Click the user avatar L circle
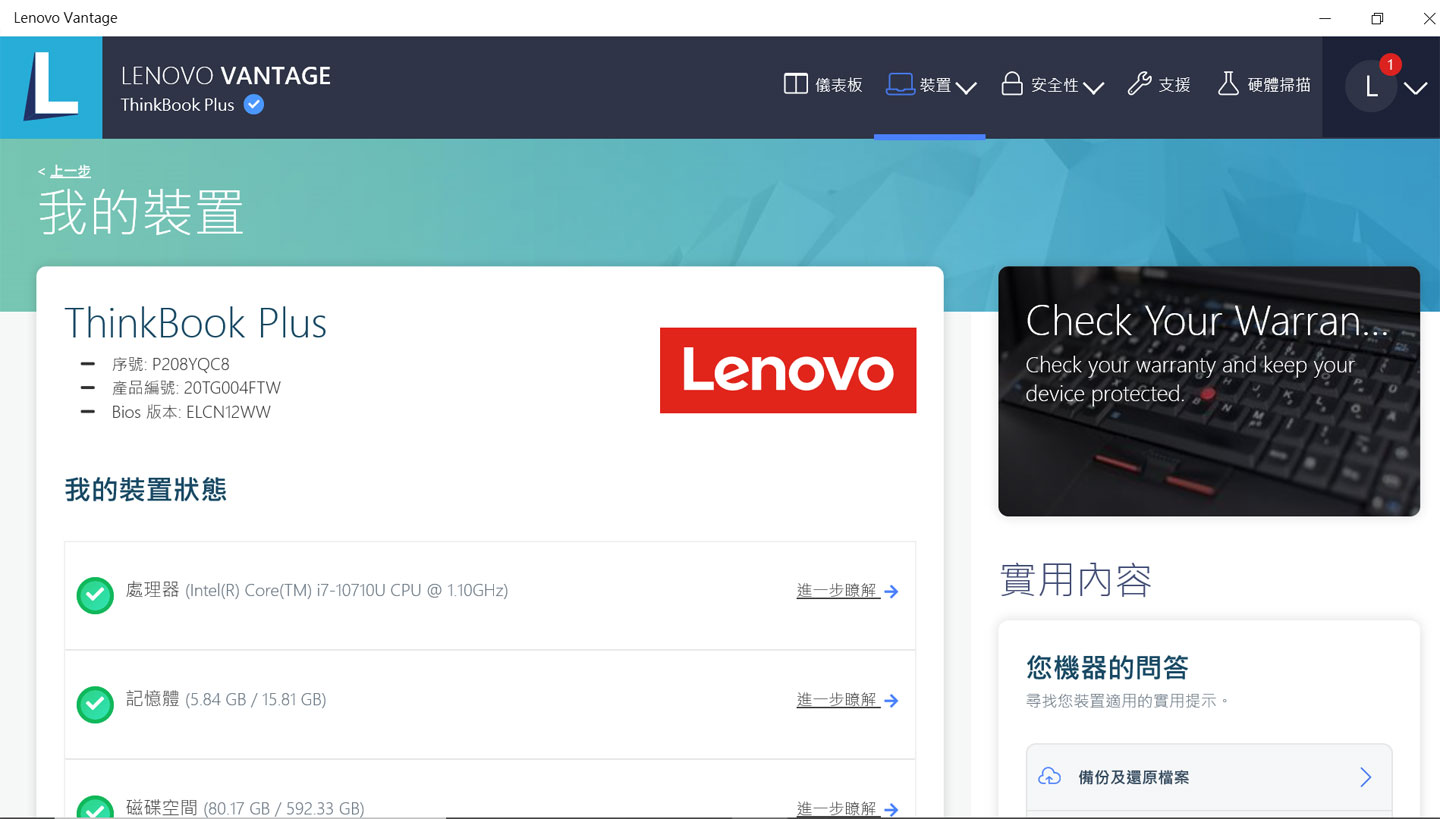 click(x=1371, y=86)
